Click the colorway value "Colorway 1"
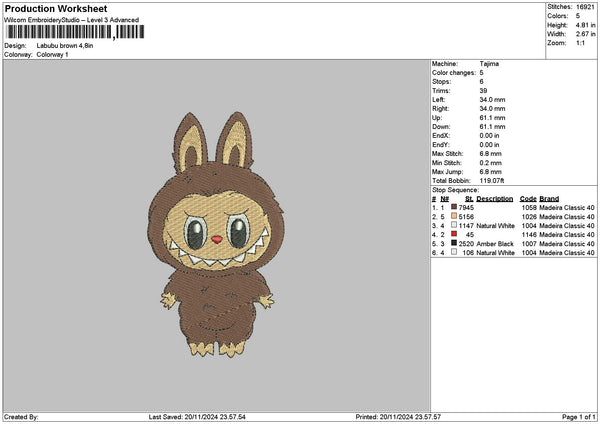 tap(52, 55)
